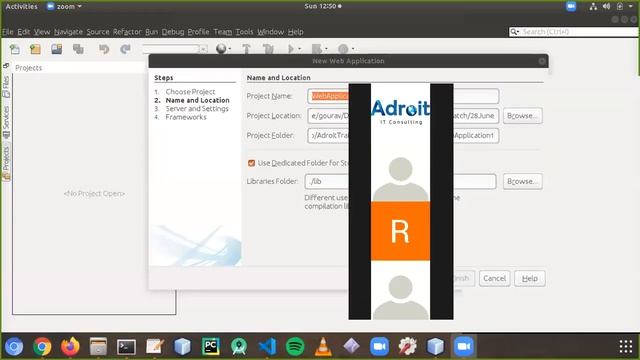The height and width of the screenshot is (360, 640).
Task: Click the Clean and Build icon
Action: [x=268, y=49]
